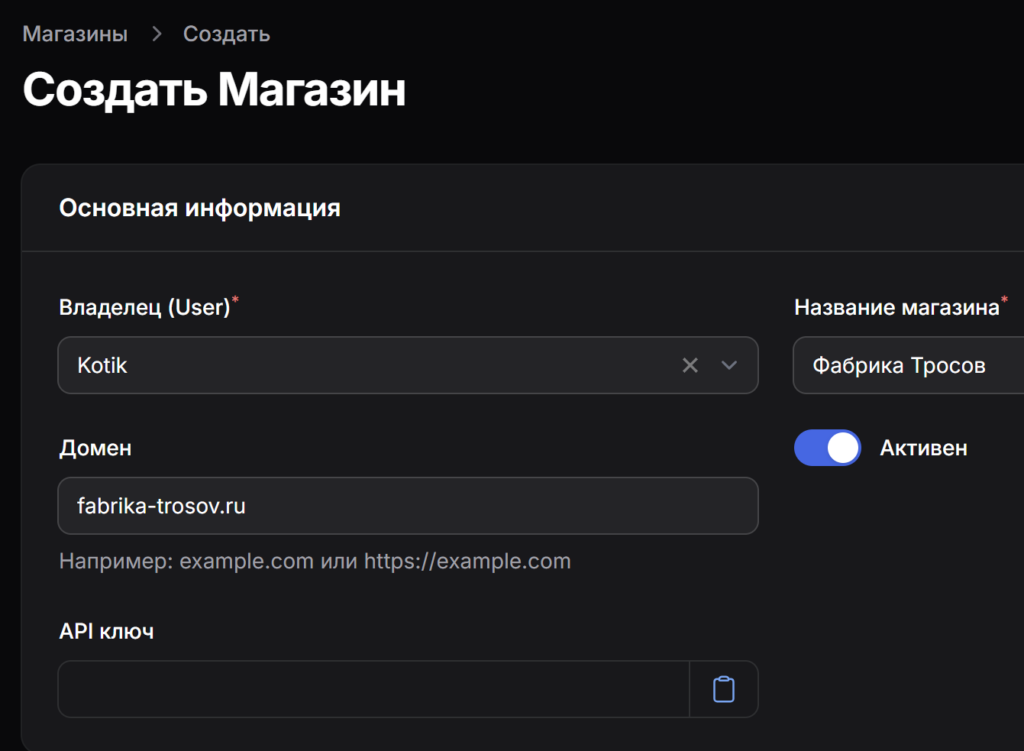Viewport: 1024px width, 751px height.
Task: Clear the selected owner Kotik with the X icon
Action: (x=690, y=366)
